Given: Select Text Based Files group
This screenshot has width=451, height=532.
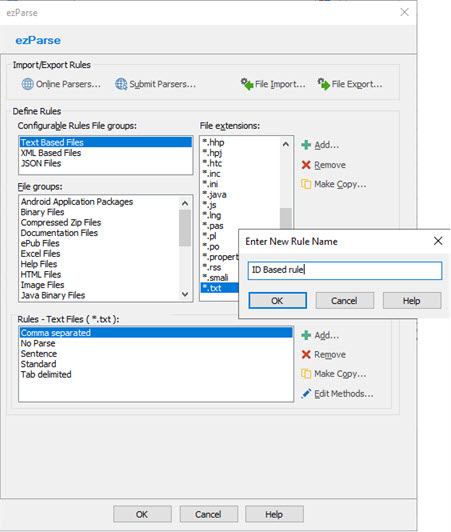Looking at the screenshot, I should click(106, 142).
